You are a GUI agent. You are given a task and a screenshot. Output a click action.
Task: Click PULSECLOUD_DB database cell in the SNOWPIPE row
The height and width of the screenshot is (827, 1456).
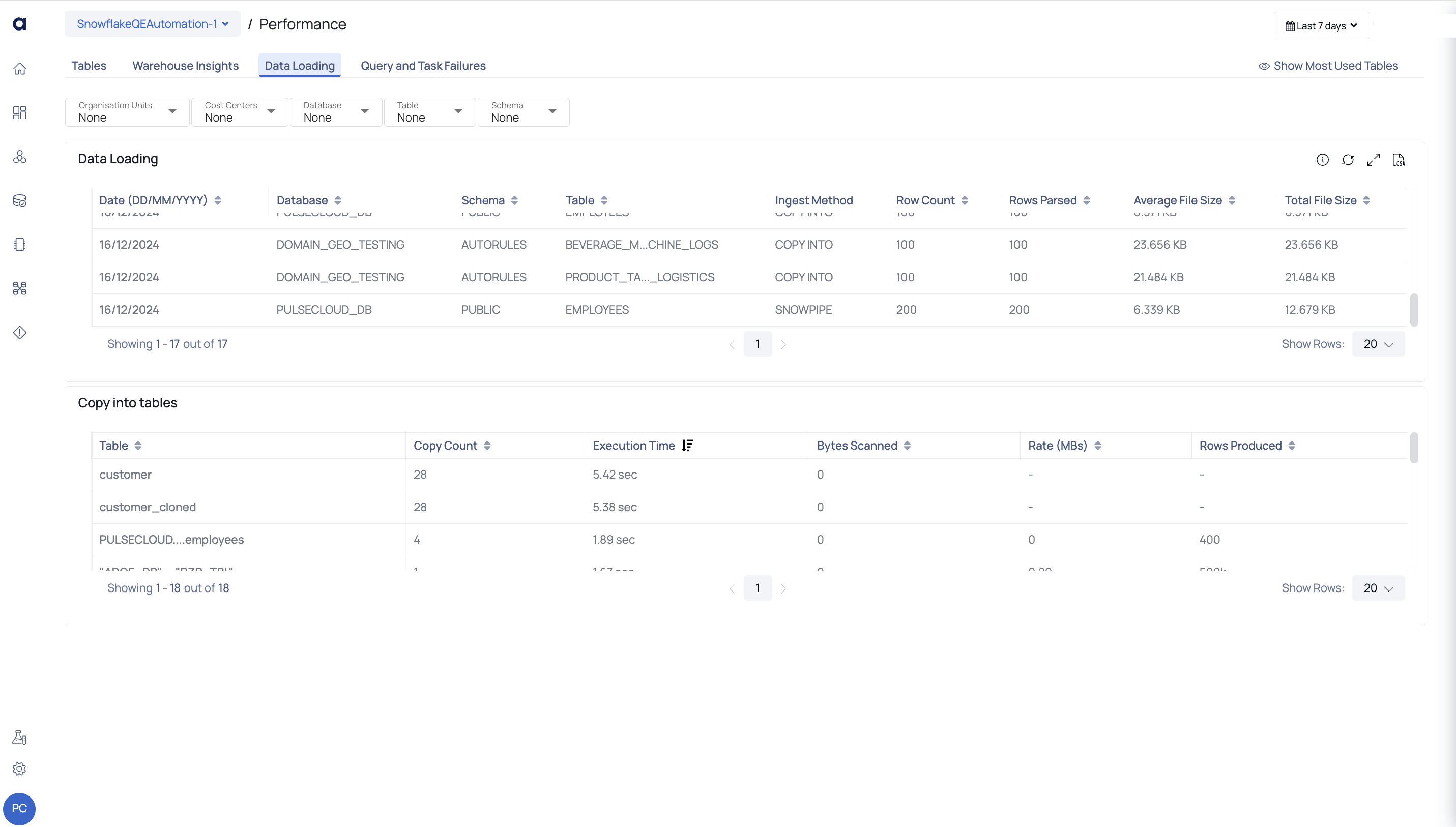pos(324,310)
